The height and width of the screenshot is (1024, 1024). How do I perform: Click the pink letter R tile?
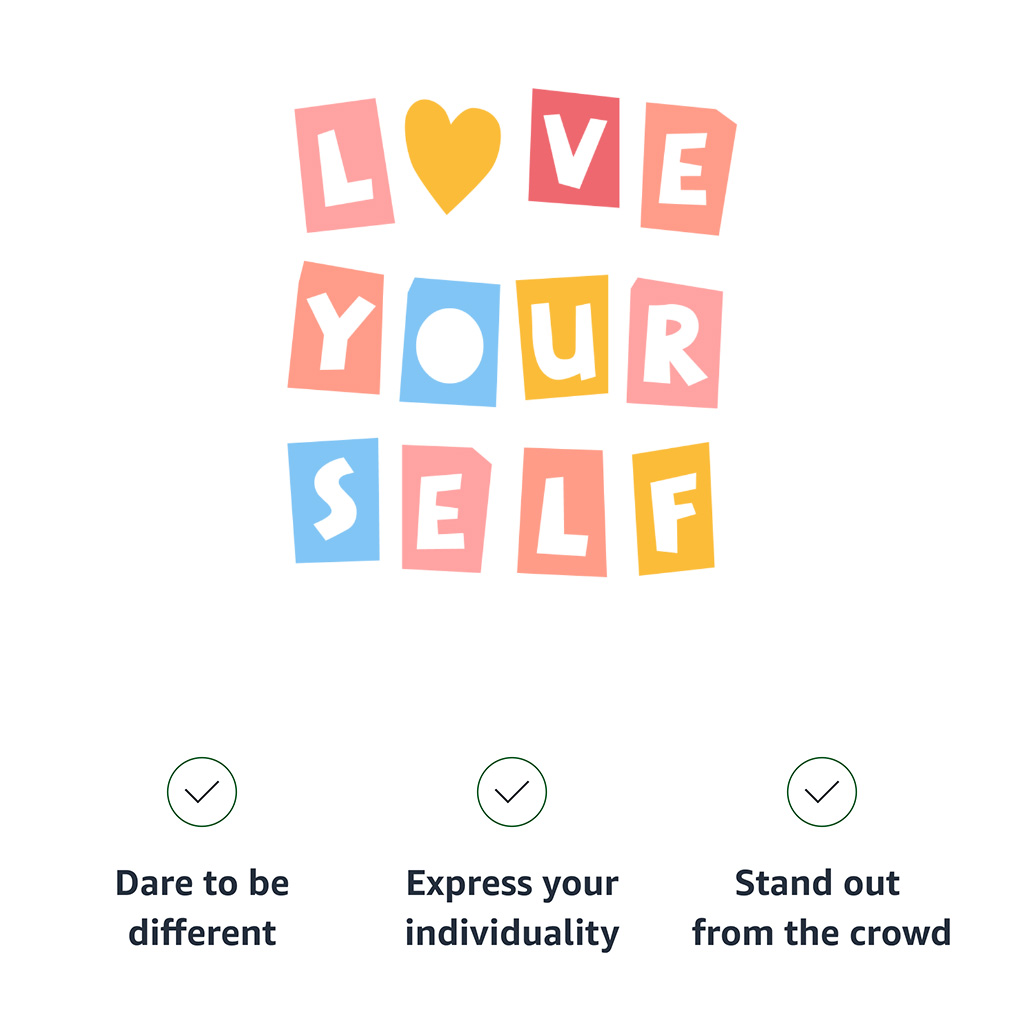coord(675,343)
